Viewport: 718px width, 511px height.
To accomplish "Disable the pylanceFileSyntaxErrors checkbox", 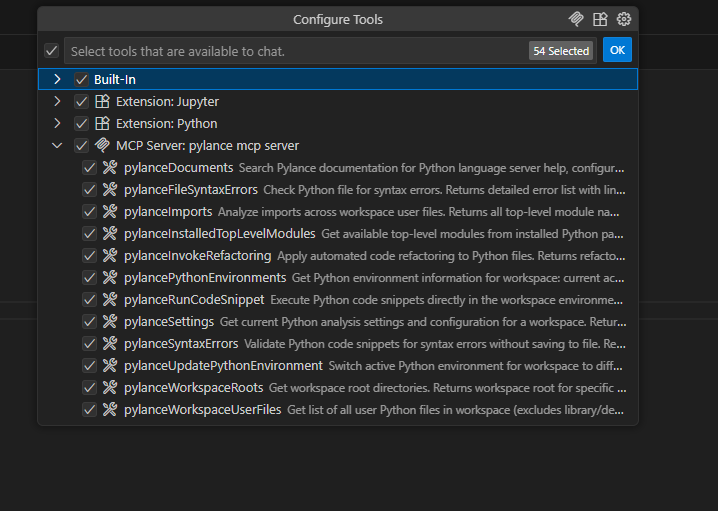I will coord(89,190).
